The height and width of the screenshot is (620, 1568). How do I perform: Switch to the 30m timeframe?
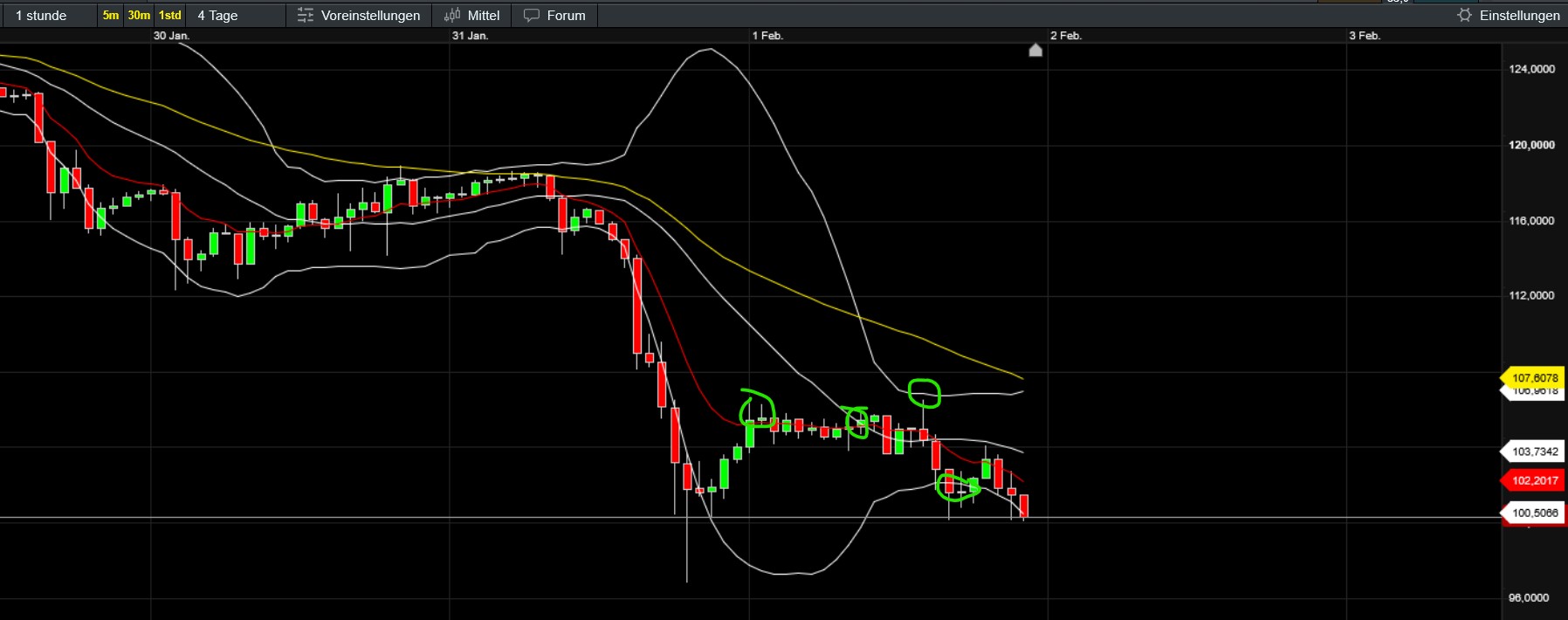(139, 15)
